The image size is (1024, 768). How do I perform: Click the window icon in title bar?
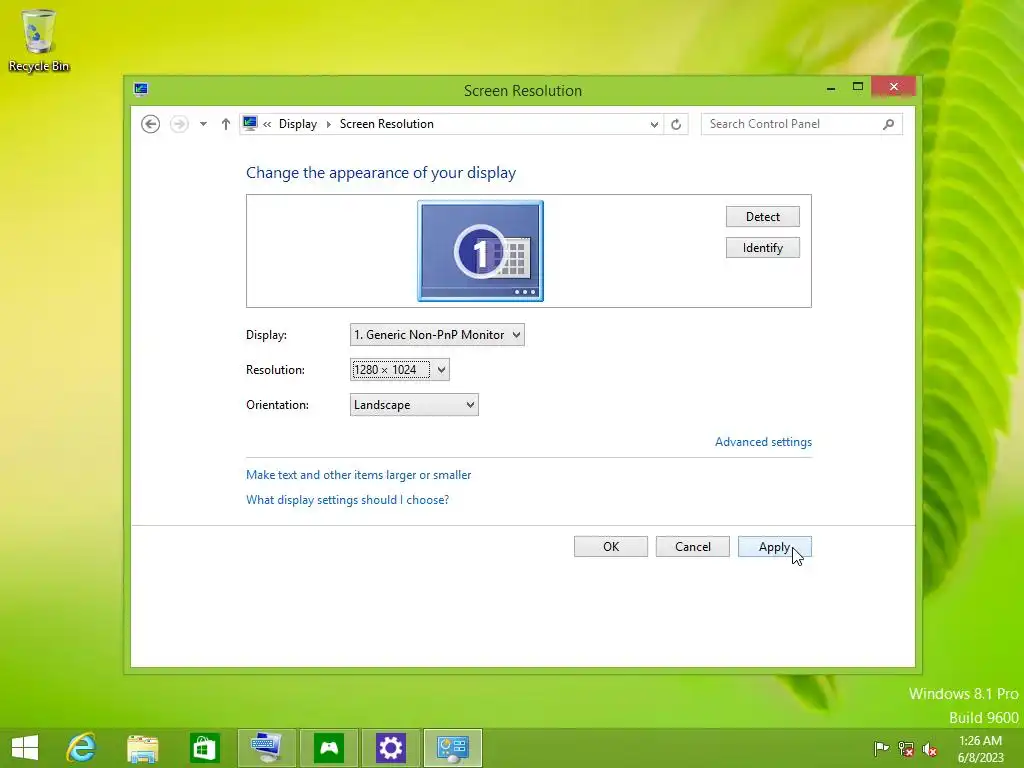141,89
